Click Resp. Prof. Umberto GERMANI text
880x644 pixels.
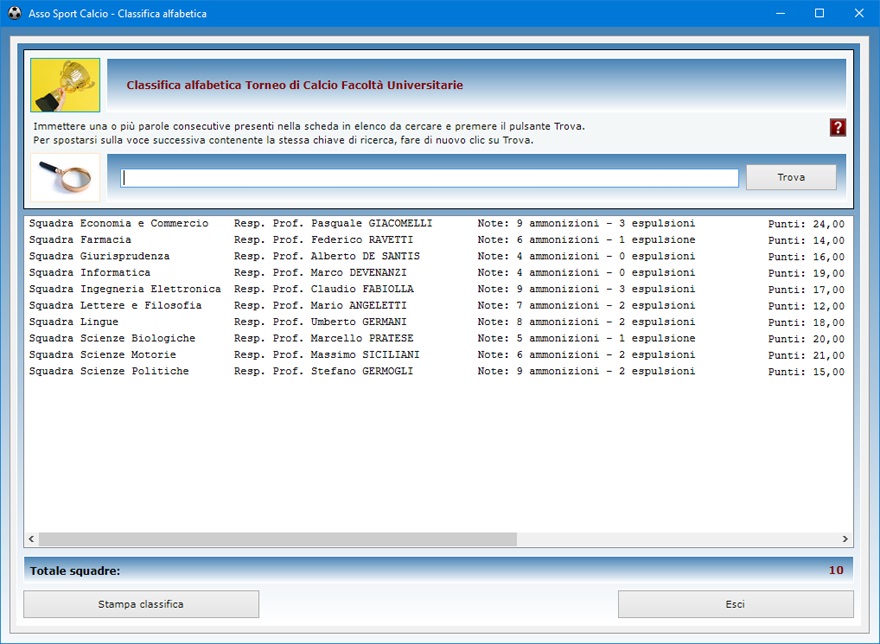pyautogui.click(x=320, y=322)
